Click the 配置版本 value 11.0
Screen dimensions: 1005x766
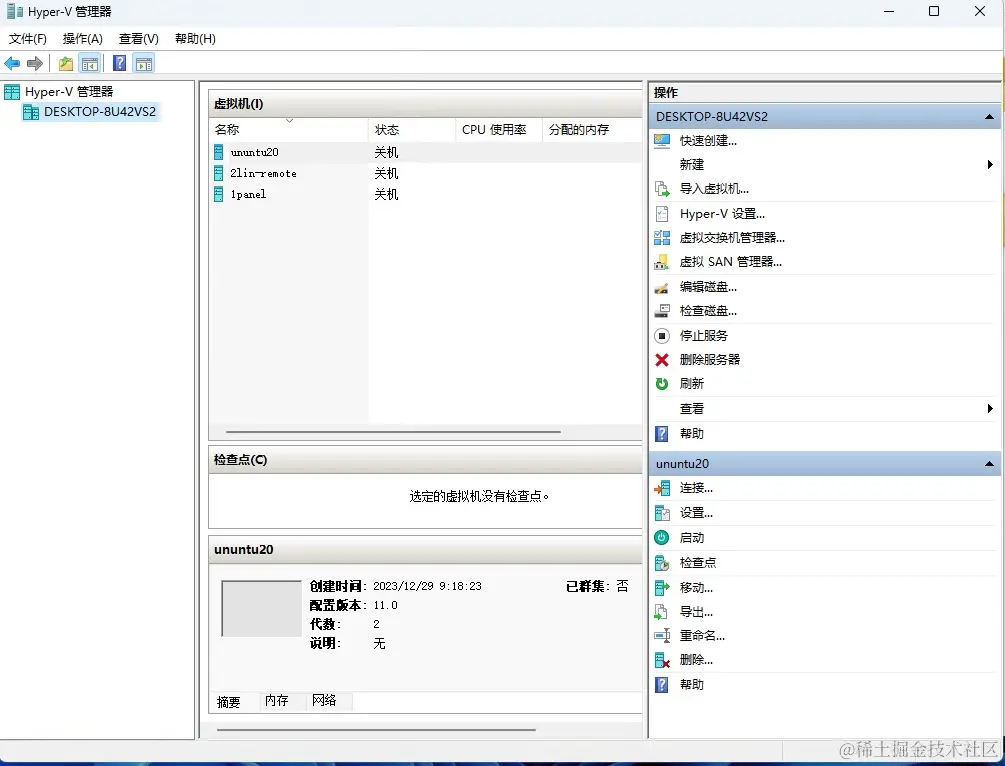pyautogui.click(x=385, y=605)
